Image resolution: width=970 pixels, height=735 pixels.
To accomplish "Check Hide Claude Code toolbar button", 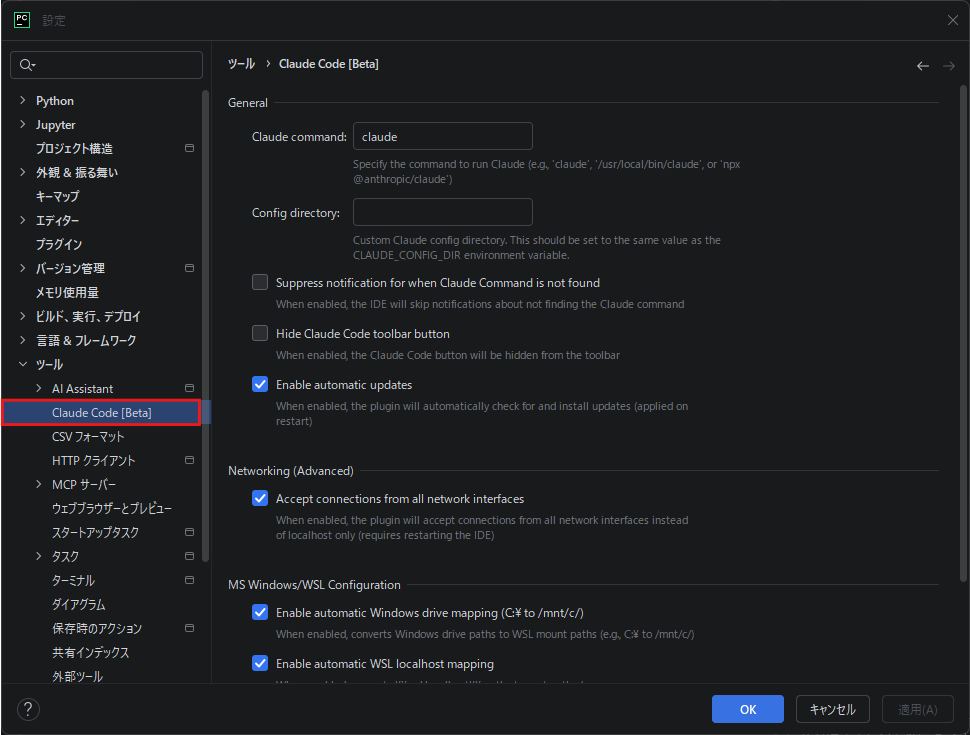I will pyautogui.click(x=260, y=334).
